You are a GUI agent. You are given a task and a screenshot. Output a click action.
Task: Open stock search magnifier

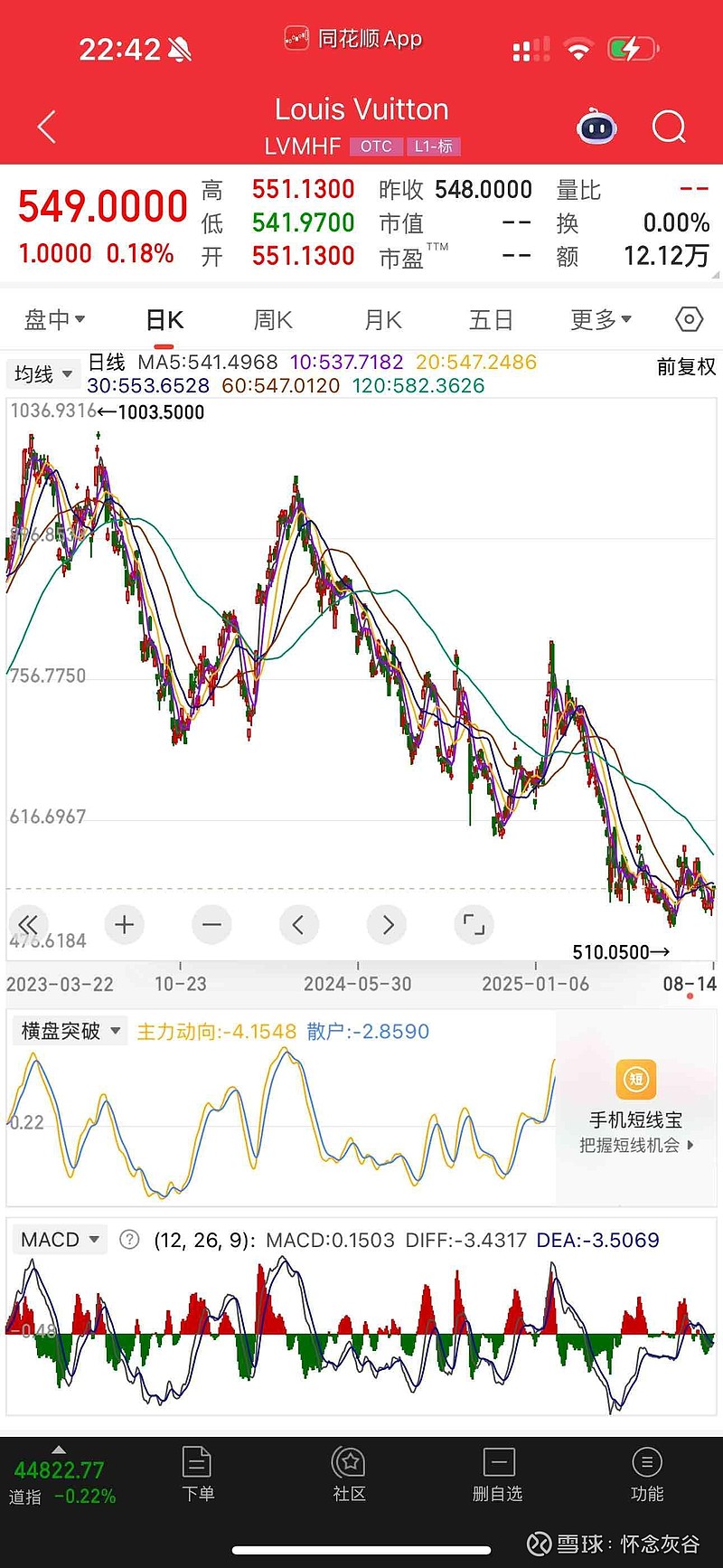(669, 128)
